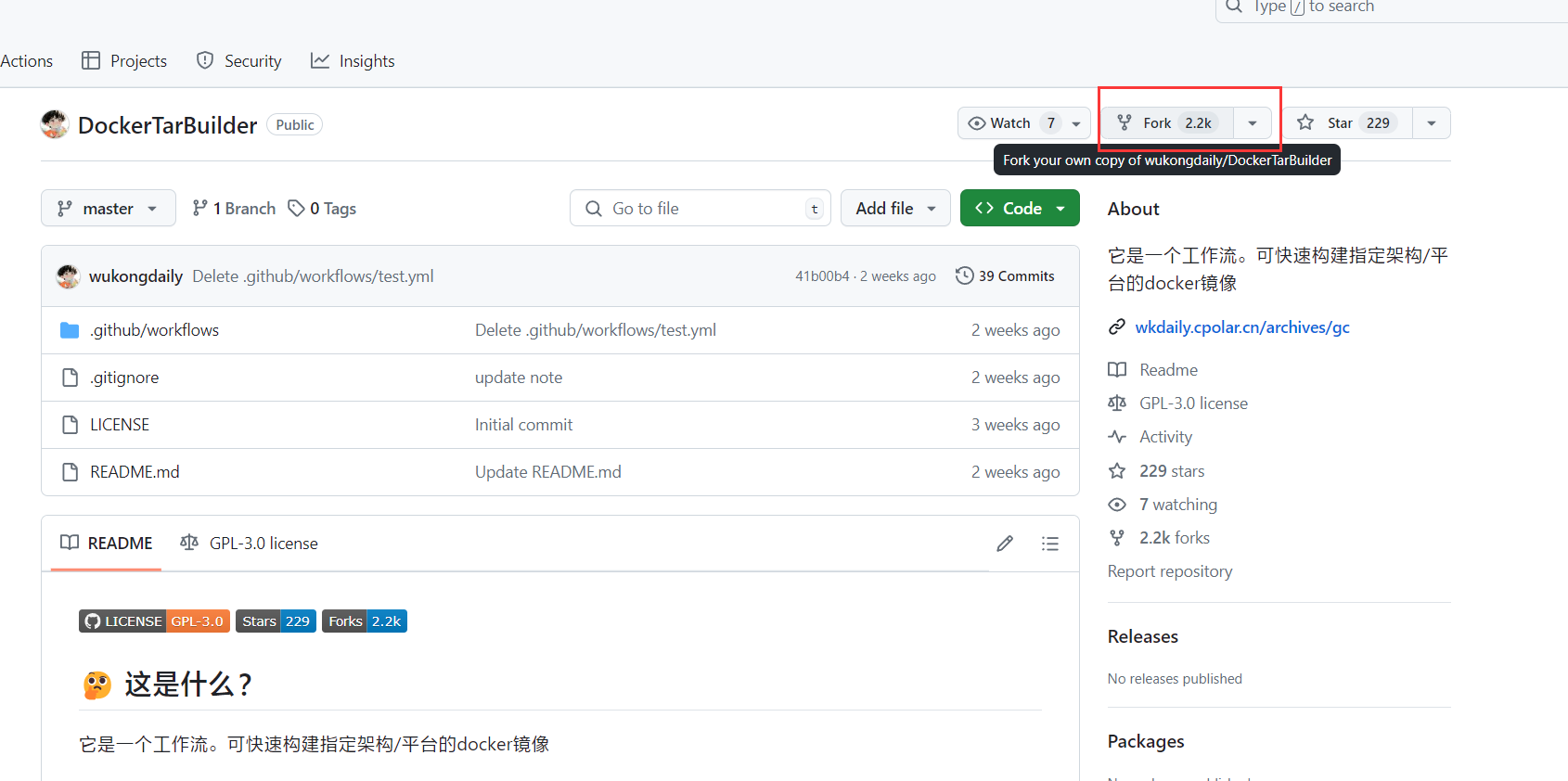Click the LICENSE GPL-3.0 badge
Viewport: 1568px width, 781px height.
154,621
